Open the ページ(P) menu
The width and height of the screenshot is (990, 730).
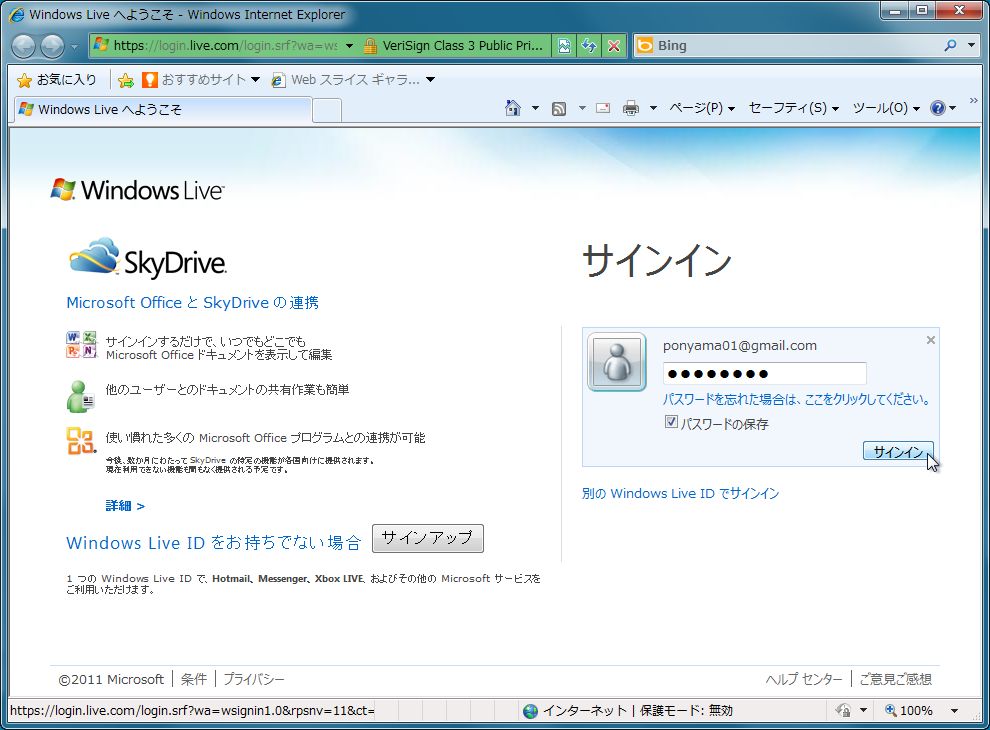coord(702,108)
